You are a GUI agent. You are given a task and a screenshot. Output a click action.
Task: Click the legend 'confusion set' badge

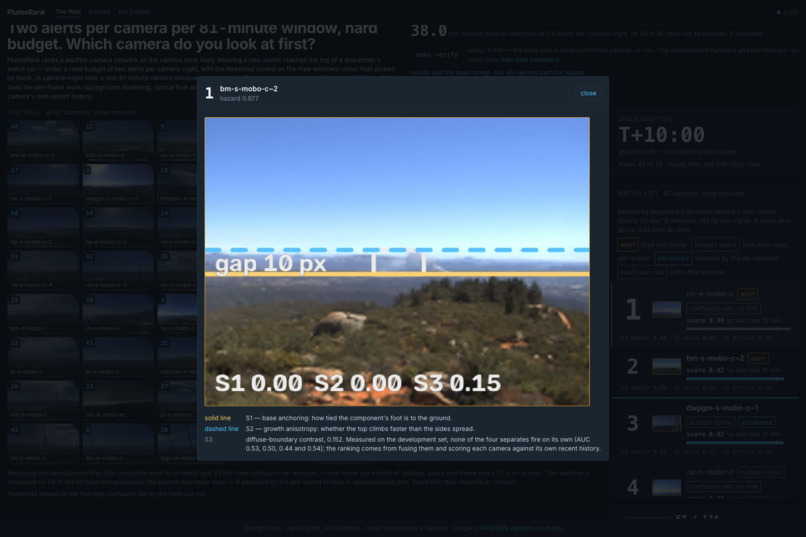tap(640, 272)
